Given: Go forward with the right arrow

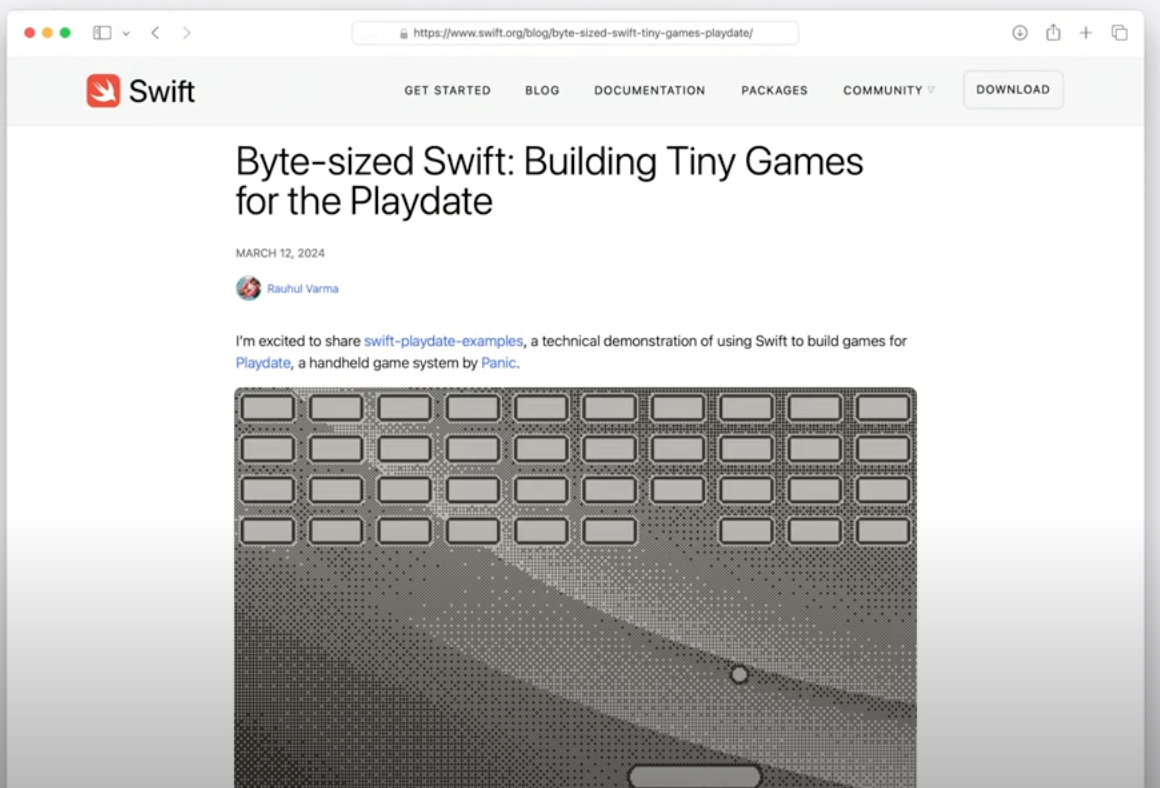Looking at the screenshot, I should click(186, 33).
